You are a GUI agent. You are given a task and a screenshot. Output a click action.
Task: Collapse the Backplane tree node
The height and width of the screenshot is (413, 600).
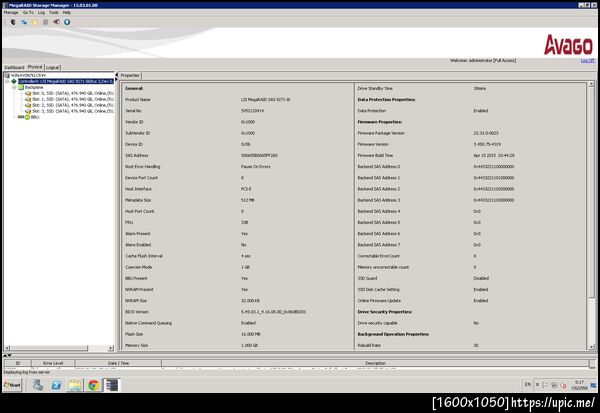pyautogui.click(x=14, y=87)
